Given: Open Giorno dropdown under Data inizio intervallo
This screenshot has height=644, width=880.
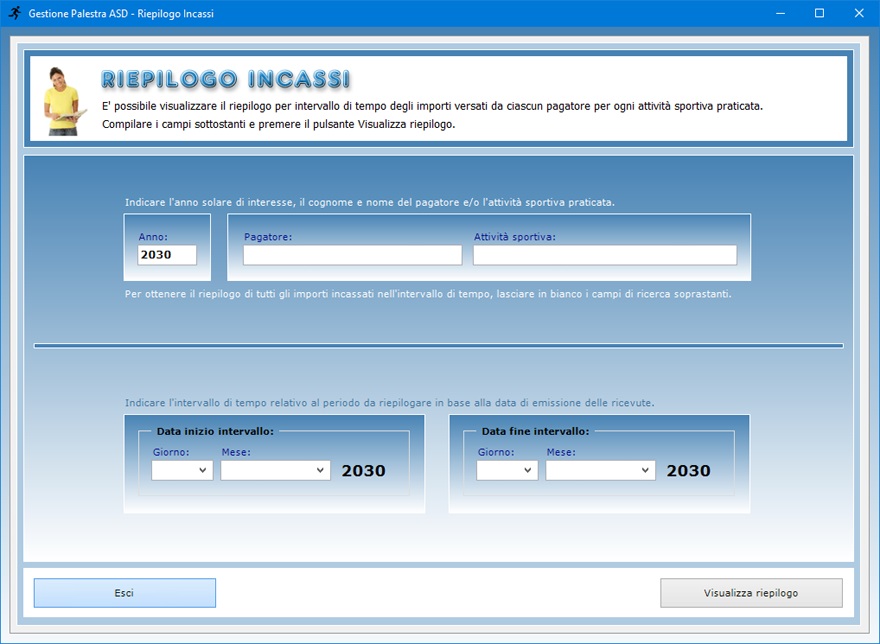Looking at the screenshot, I should tap(182, 471).
